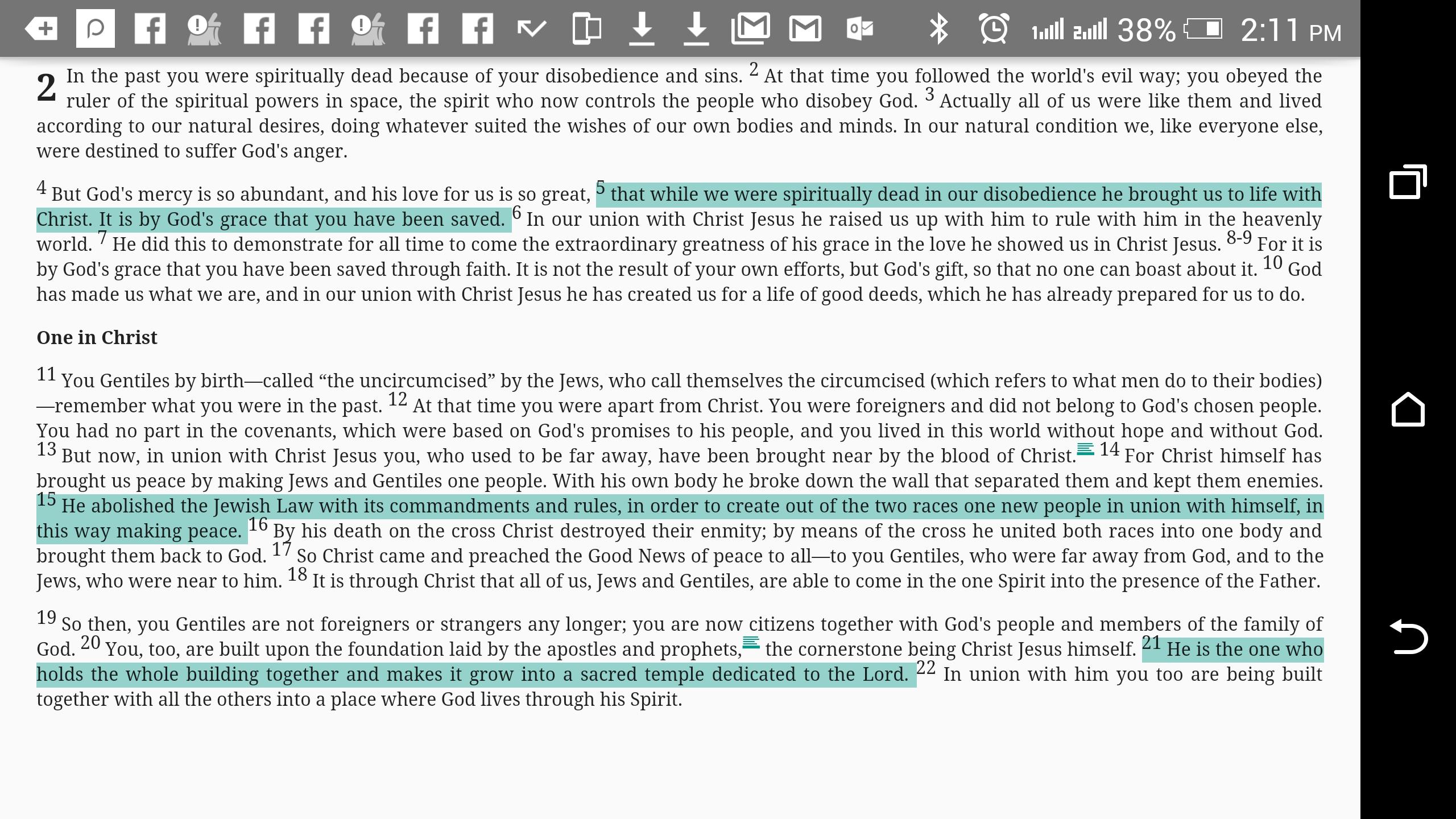The image size is (1456, 819).
Task: Open recent apps with the overview button
Action: 1408,182
